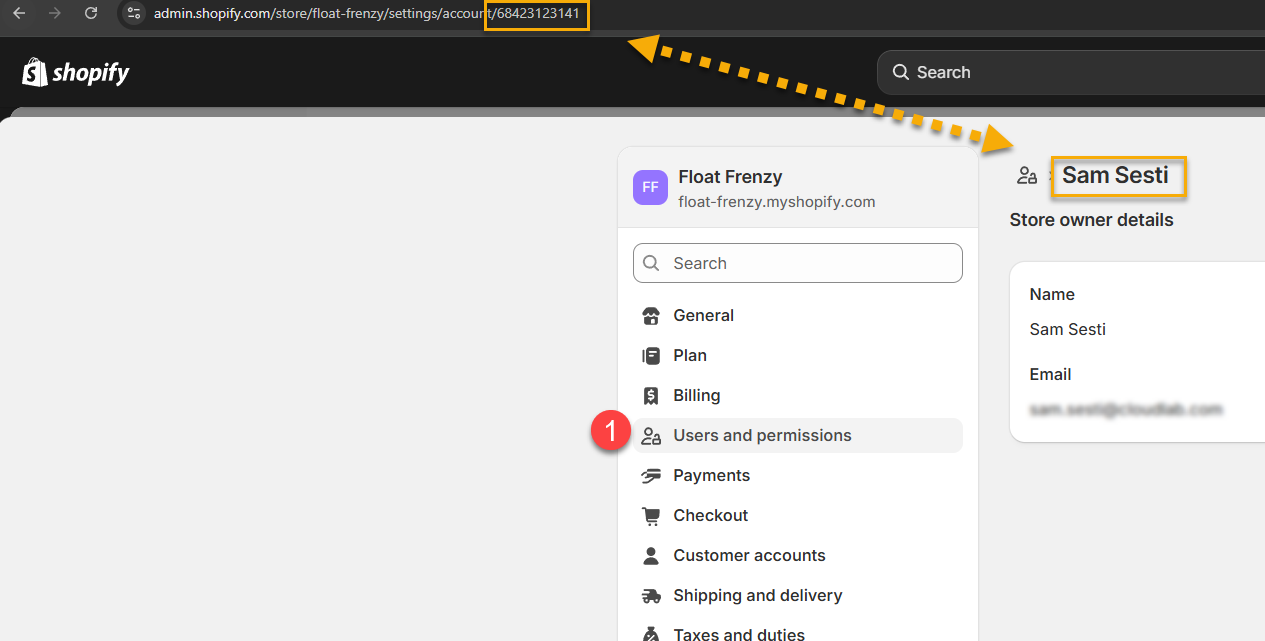
Task: Click the Shipping truck icon
Action: click(651, 596)
